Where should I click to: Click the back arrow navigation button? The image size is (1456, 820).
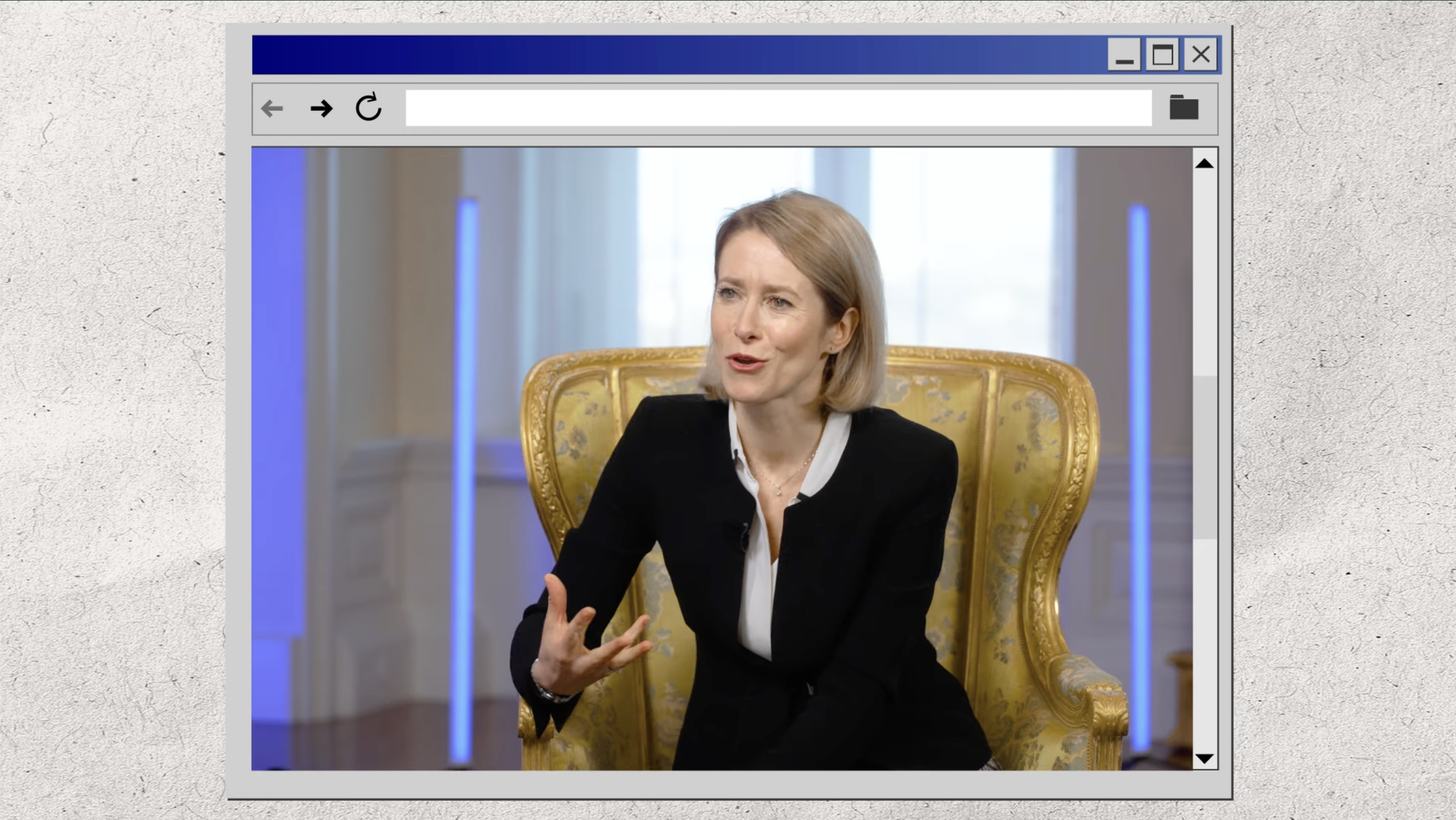(x=272, y=108)
